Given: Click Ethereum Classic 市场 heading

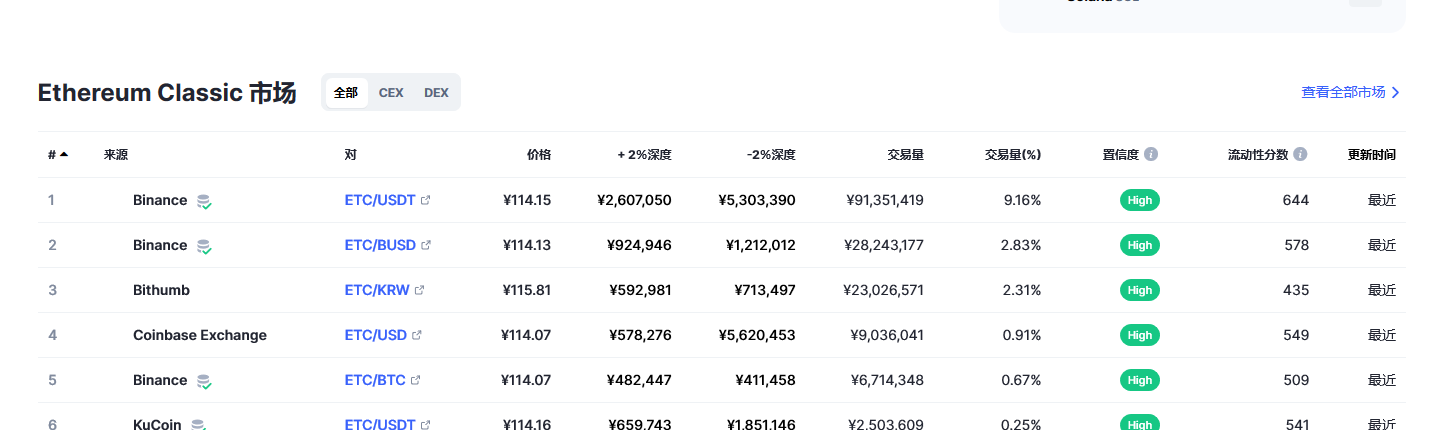Looking at the screenshot, I should [167, 93].
